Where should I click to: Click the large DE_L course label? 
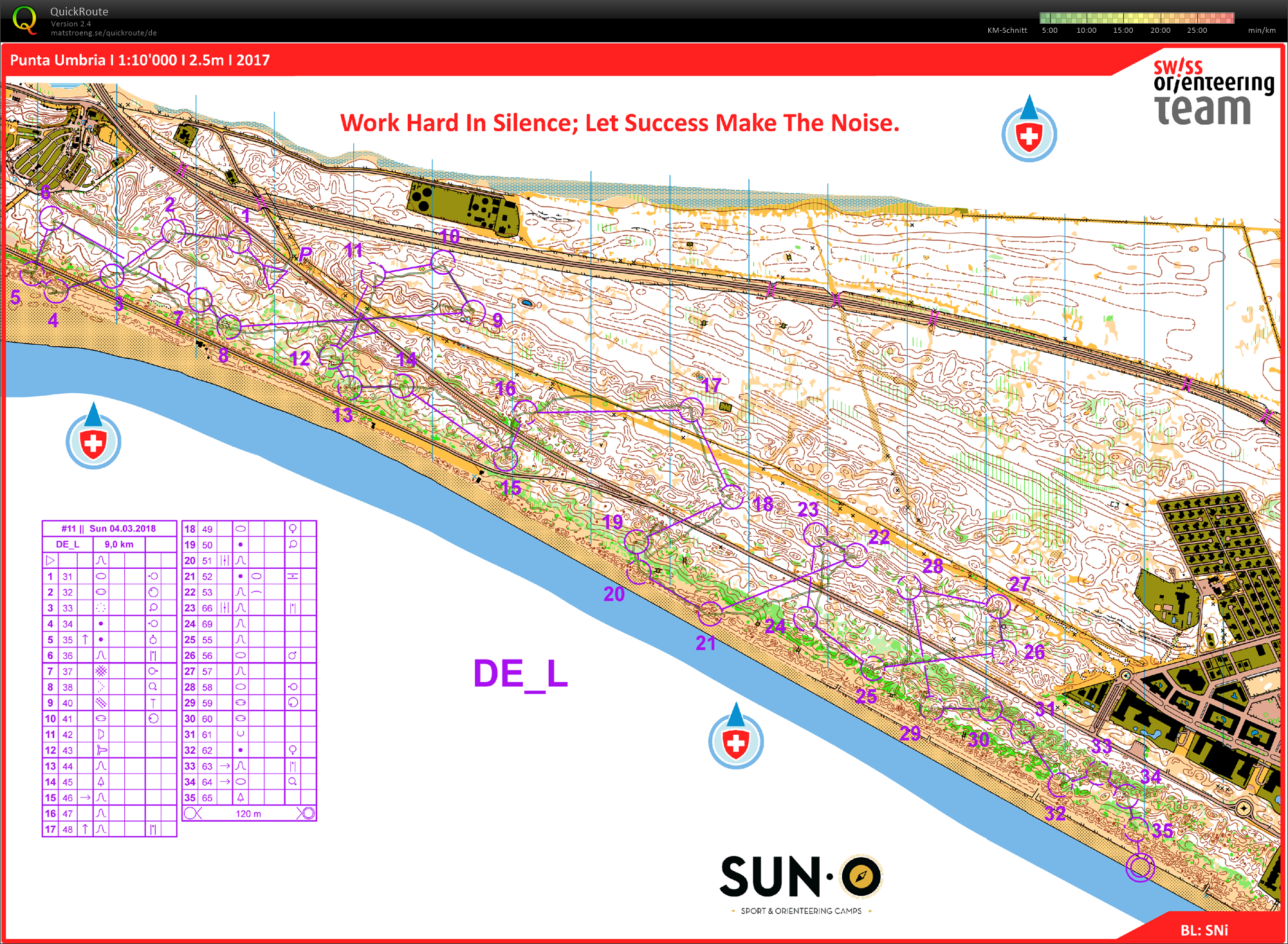tap(520, 674)
